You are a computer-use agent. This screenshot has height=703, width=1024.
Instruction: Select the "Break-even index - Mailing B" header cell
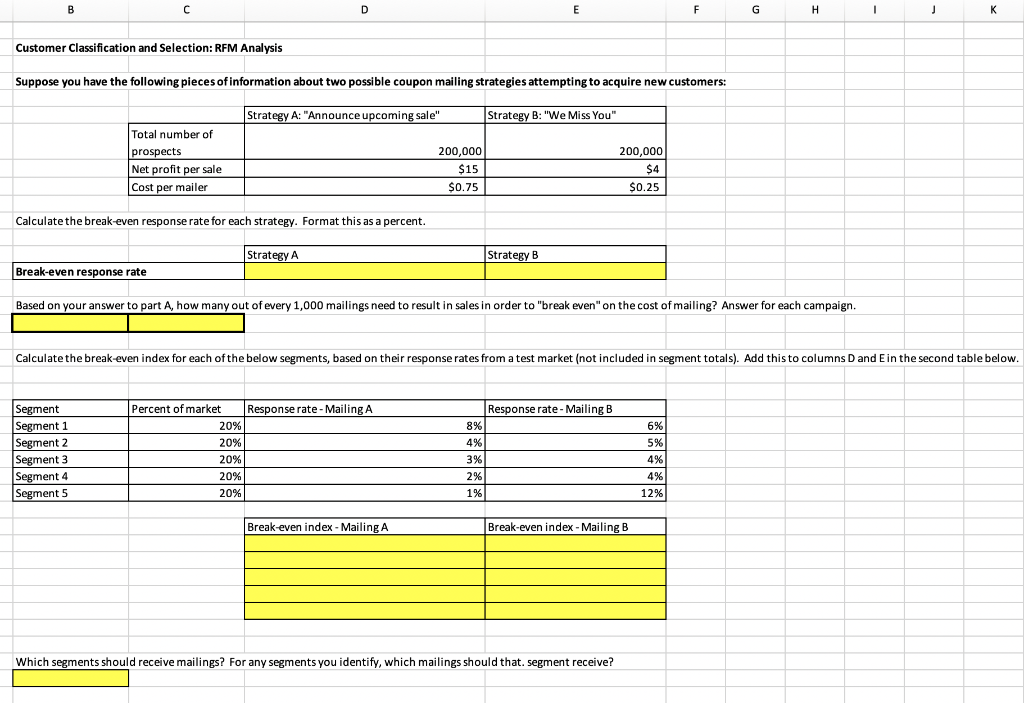(575, 526)
